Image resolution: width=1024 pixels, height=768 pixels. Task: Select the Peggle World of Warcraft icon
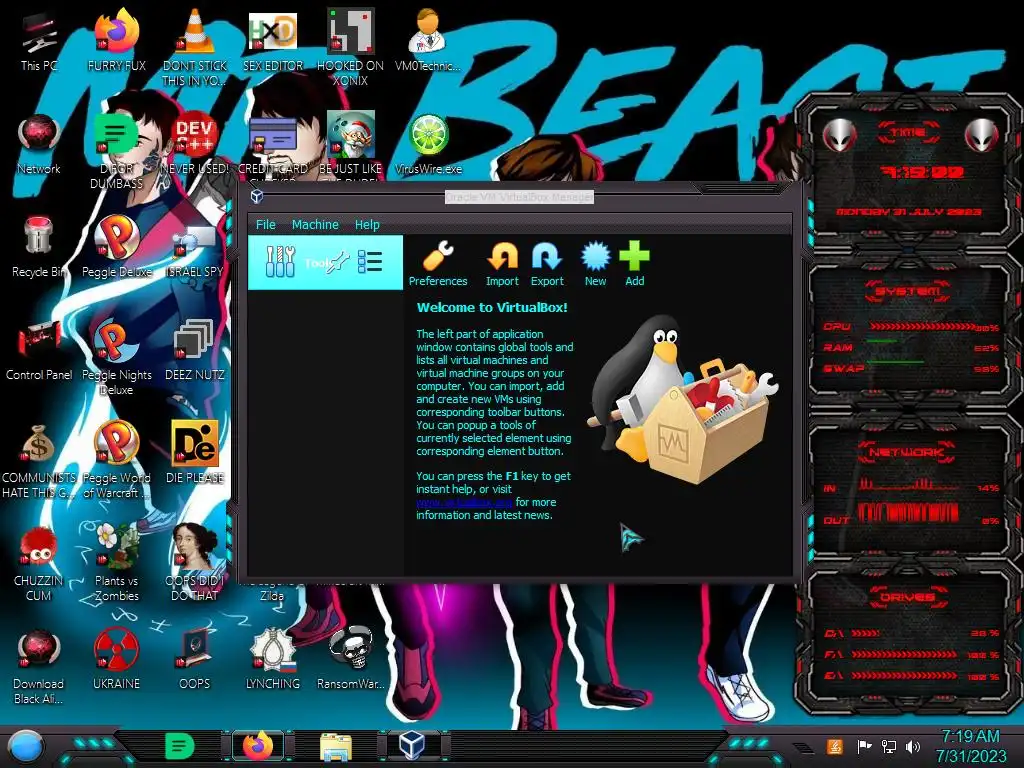(116, 460)
